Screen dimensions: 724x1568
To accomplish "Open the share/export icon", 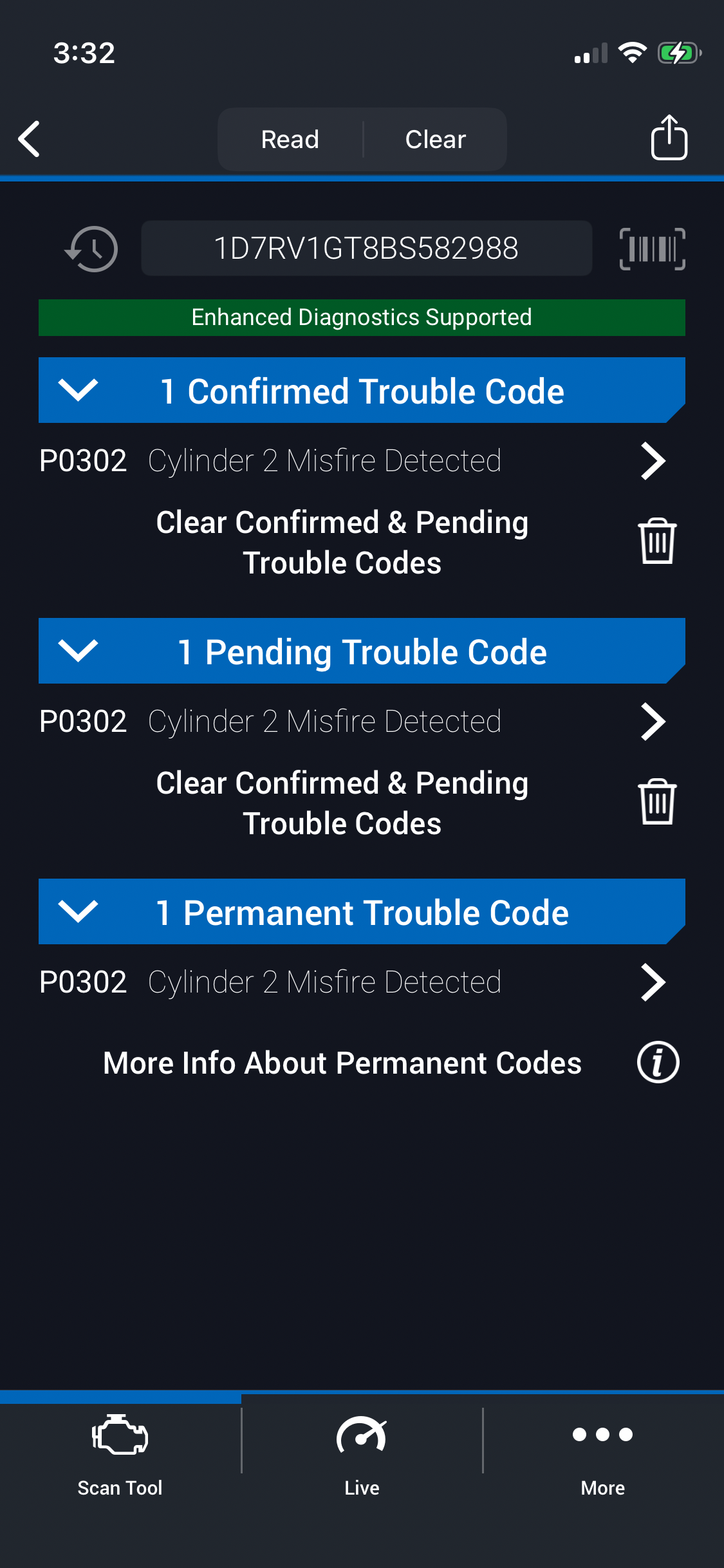I will [669, 138].
